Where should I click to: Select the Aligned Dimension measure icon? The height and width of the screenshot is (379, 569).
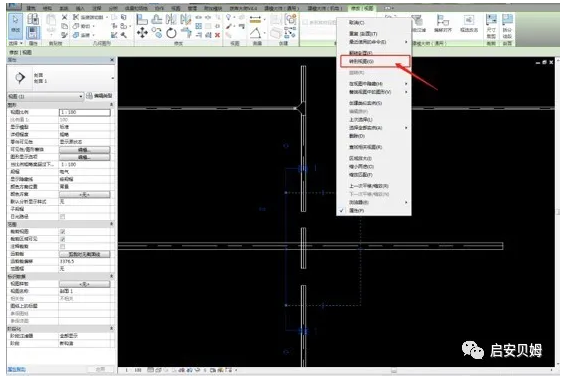(255, 19)
